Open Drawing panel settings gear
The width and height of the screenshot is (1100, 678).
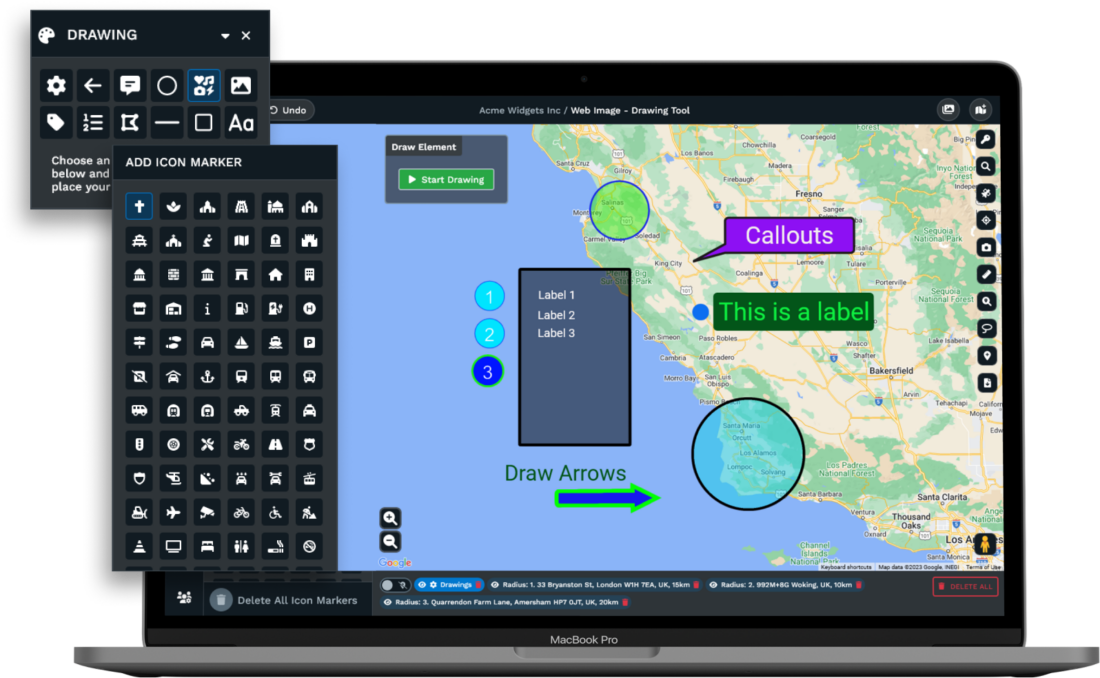[56, 86]
